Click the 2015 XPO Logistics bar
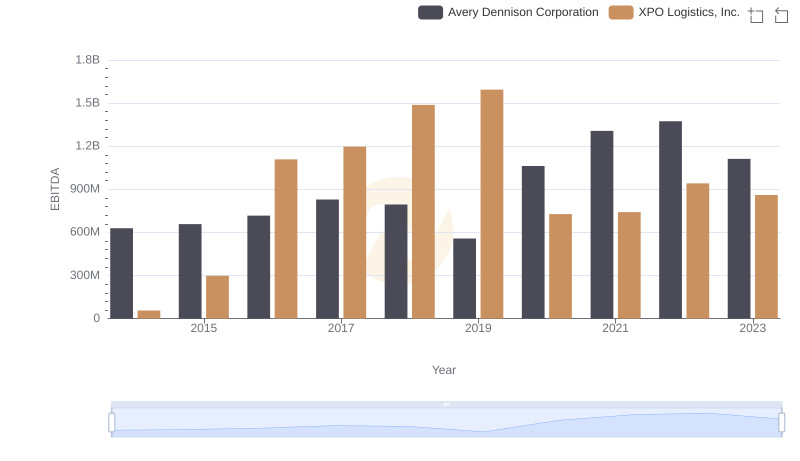The height and width of the screenshot is (461, 800). pos(217,297)
